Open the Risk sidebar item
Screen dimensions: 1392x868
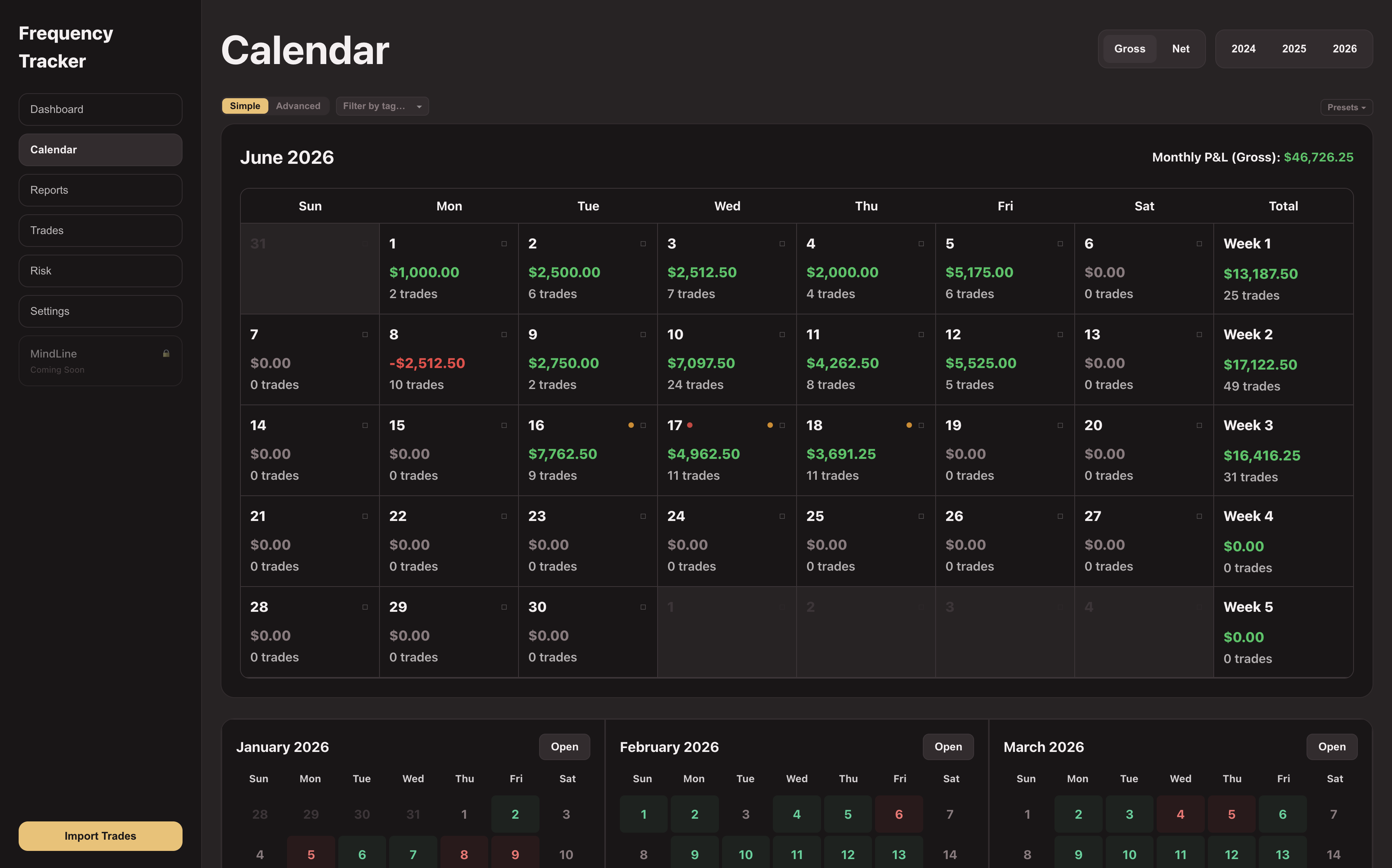coord(101,271)
